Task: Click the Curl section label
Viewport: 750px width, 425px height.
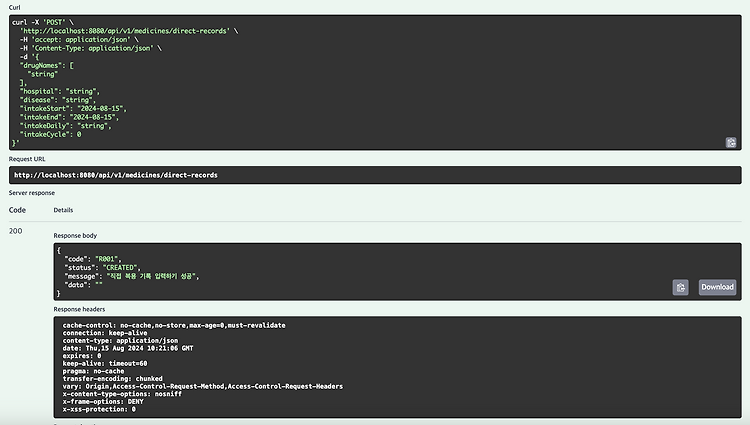Action: [14, 7]
